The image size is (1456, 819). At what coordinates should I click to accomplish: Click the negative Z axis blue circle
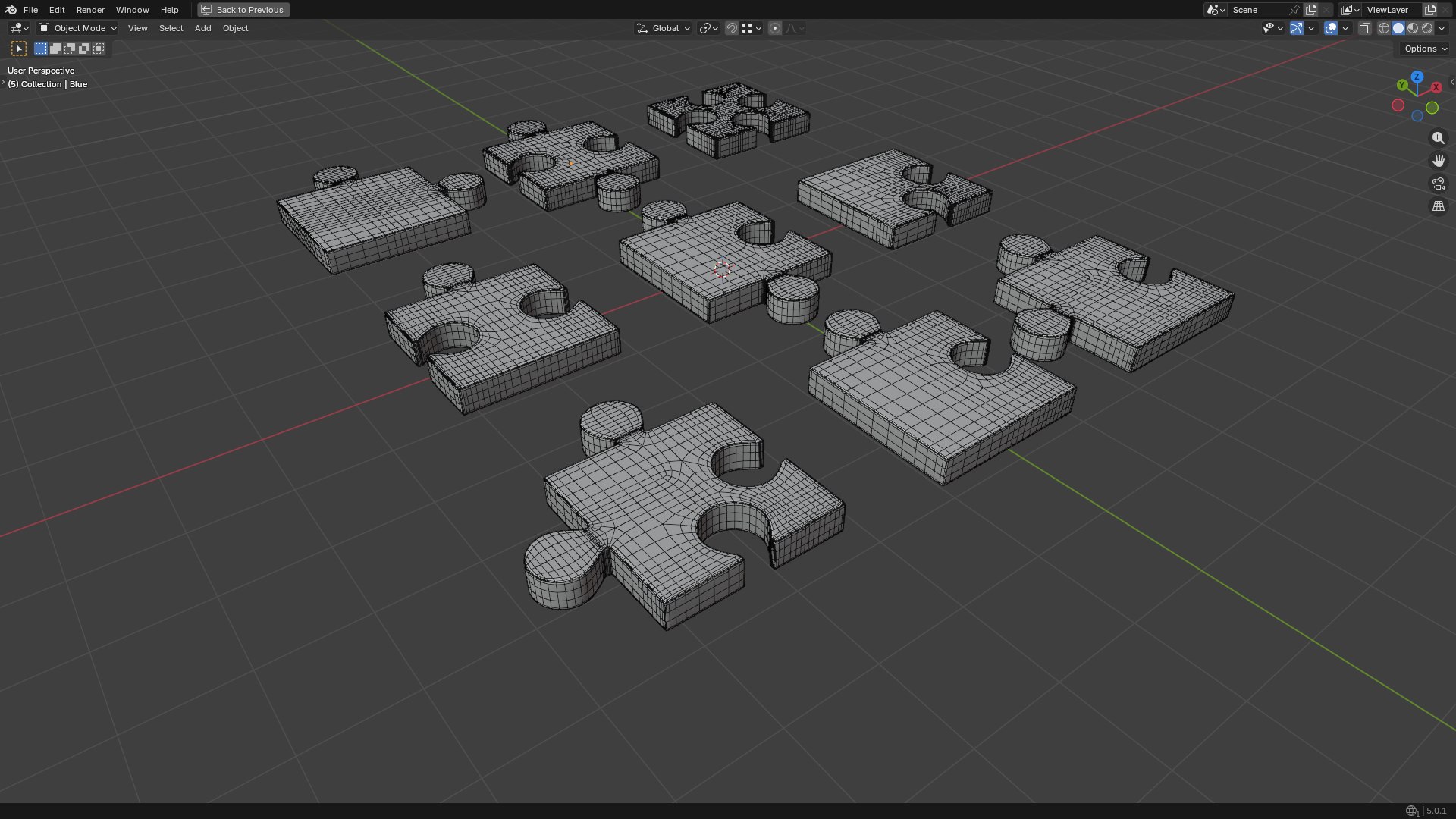pyautogui.click(x=1417, y=116)
